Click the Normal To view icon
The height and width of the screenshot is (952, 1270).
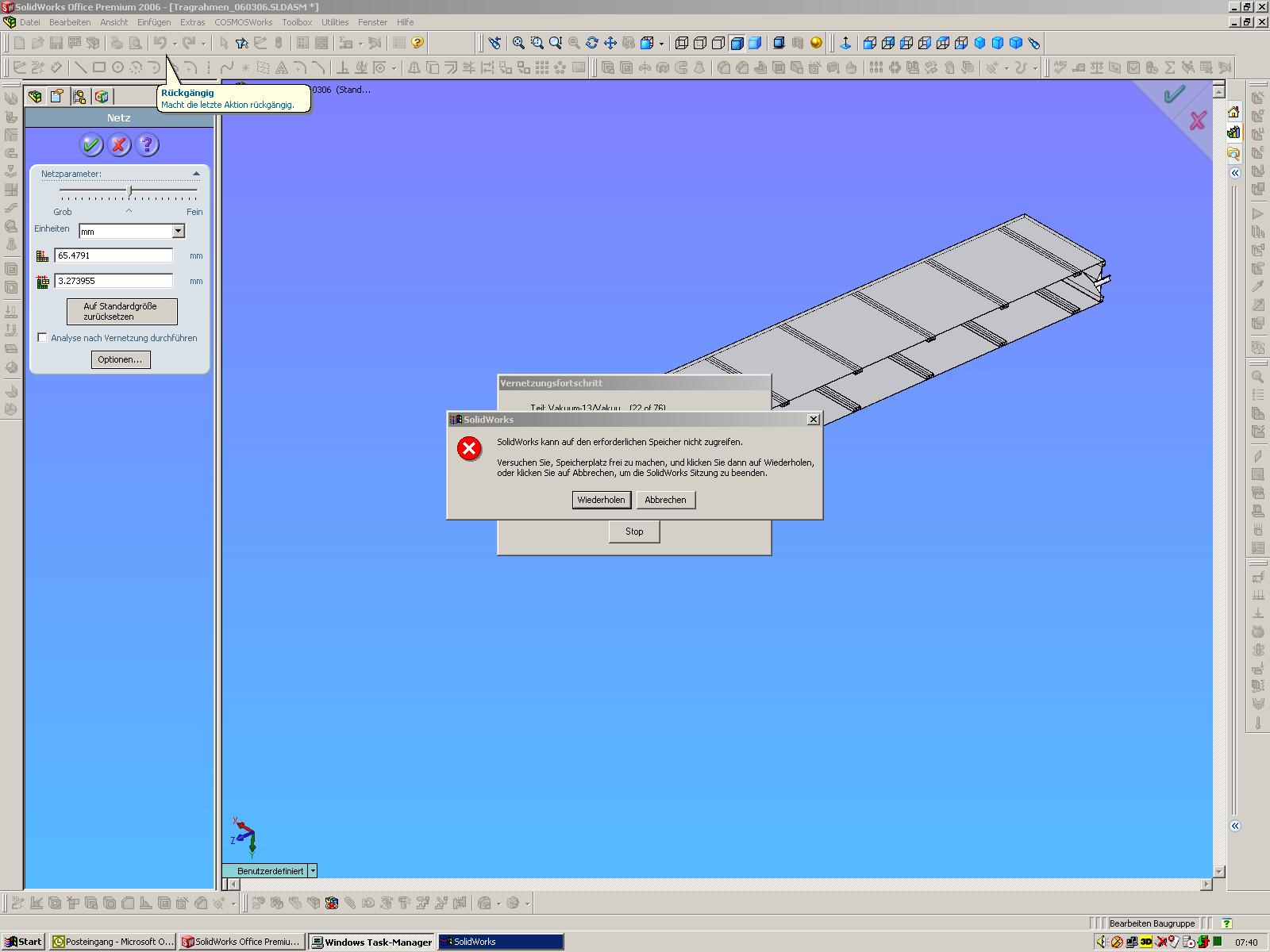[845, 43]
